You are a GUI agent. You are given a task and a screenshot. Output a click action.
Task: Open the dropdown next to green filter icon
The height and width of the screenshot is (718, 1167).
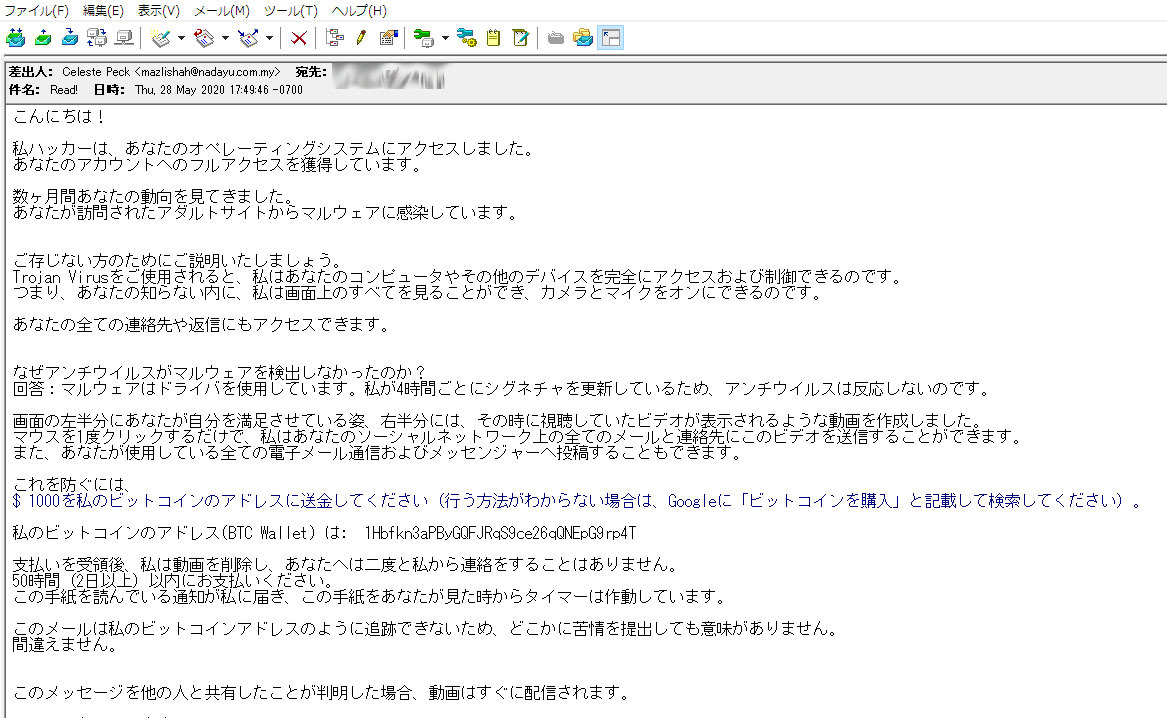(x=444, y=38)
